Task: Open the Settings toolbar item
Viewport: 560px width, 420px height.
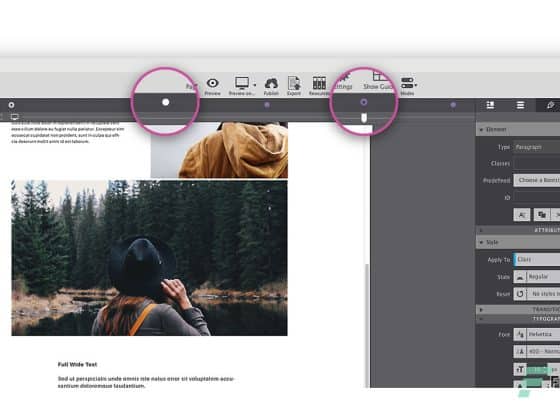Action: tap(344, 82)
